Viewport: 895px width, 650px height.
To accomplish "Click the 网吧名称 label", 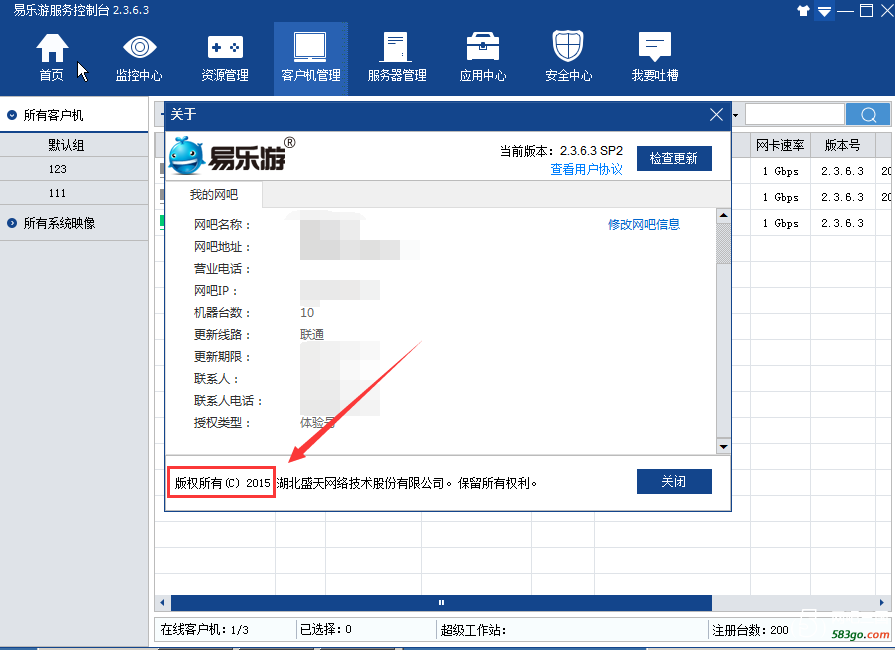I will point(222,225).
